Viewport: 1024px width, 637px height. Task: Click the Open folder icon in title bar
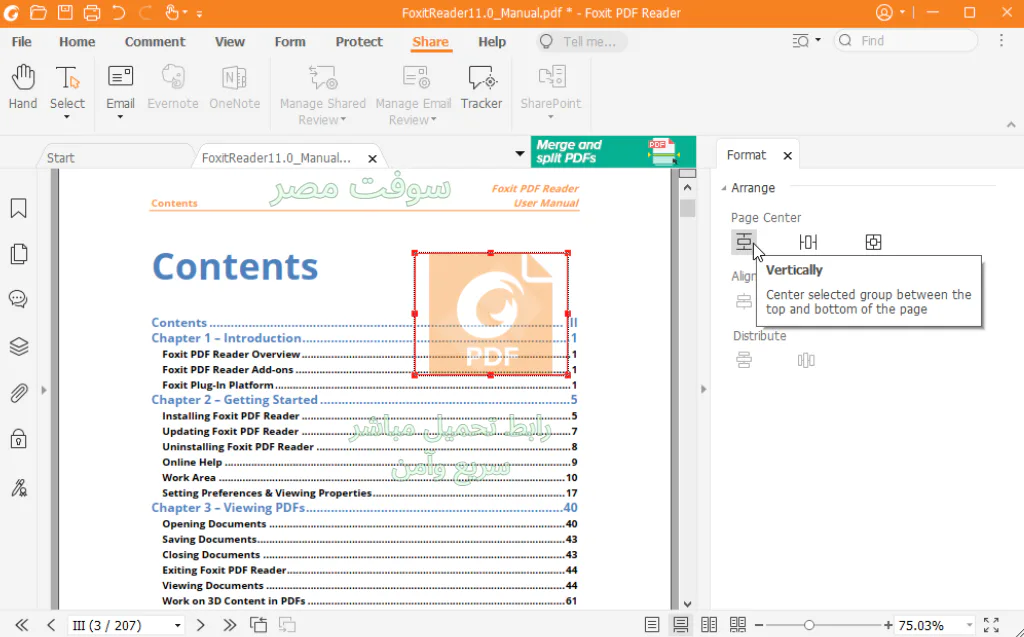pos(38,12)
